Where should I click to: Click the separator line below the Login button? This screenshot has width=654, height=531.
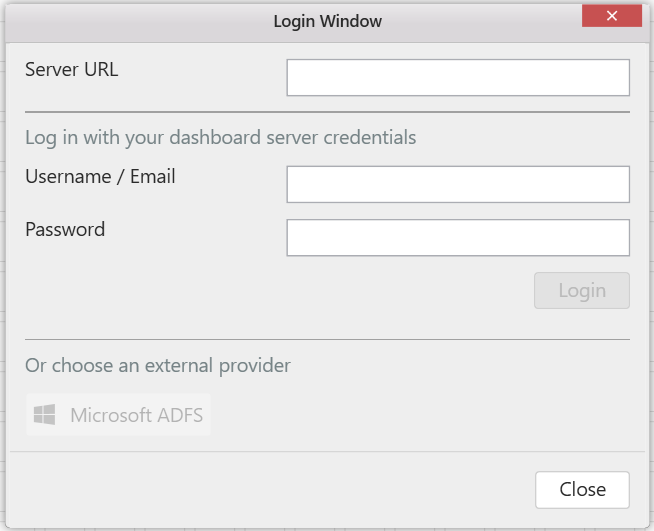click(327, 339)
